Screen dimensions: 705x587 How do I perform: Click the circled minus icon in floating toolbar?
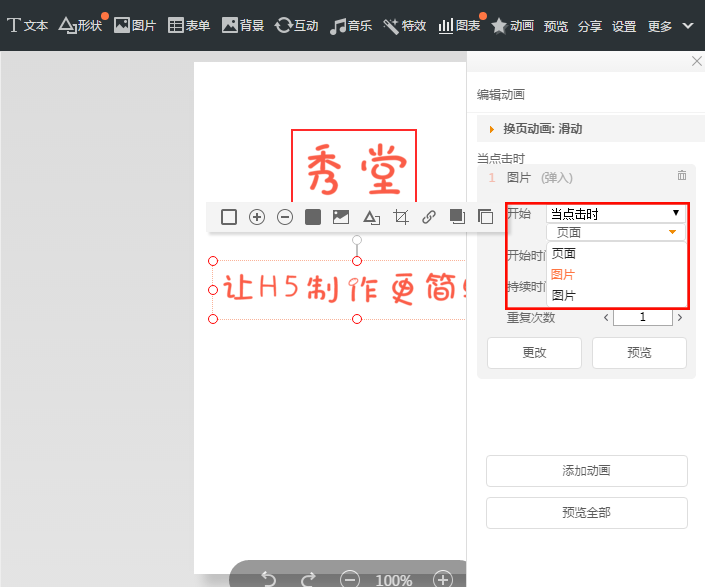285,217
